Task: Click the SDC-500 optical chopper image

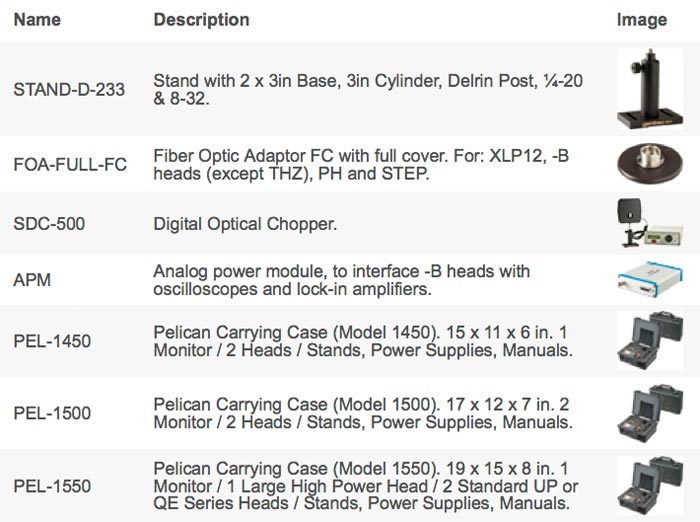Action: coord(650,223)
